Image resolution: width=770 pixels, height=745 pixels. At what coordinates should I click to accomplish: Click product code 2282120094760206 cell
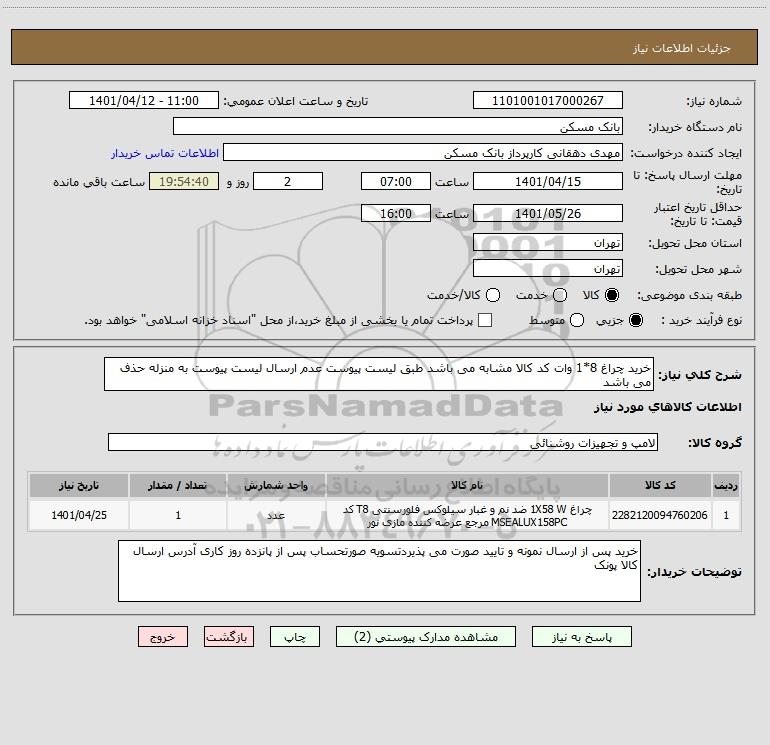click(660, 515)
